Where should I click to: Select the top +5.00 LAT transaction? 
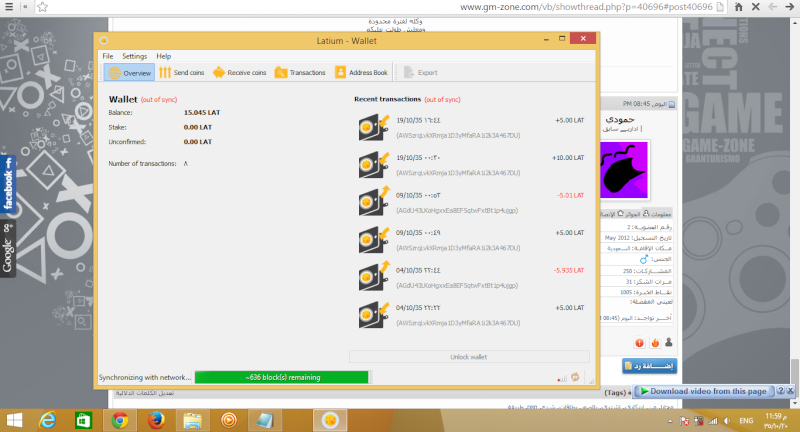click(x=470, y=127)
